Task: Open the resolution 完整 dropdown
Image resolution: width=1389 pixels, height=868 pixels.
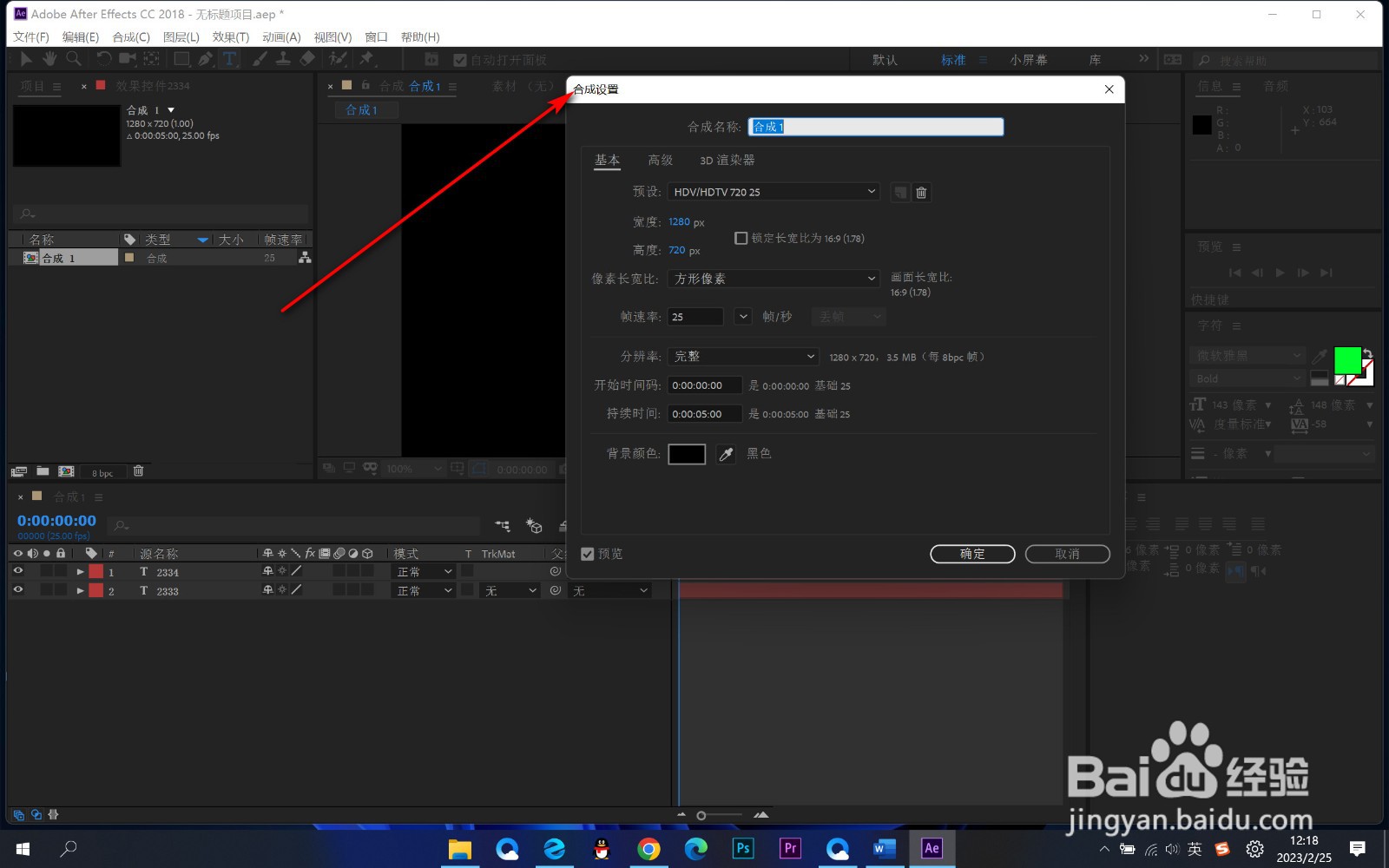Action: 743,357
